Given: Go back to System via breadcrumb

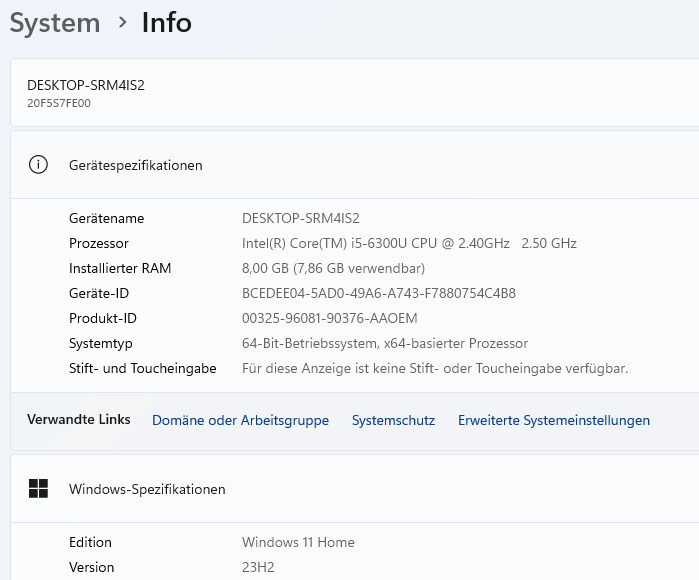Looking at the screenshot, I should pyautogui.click(x=55, y=23).
